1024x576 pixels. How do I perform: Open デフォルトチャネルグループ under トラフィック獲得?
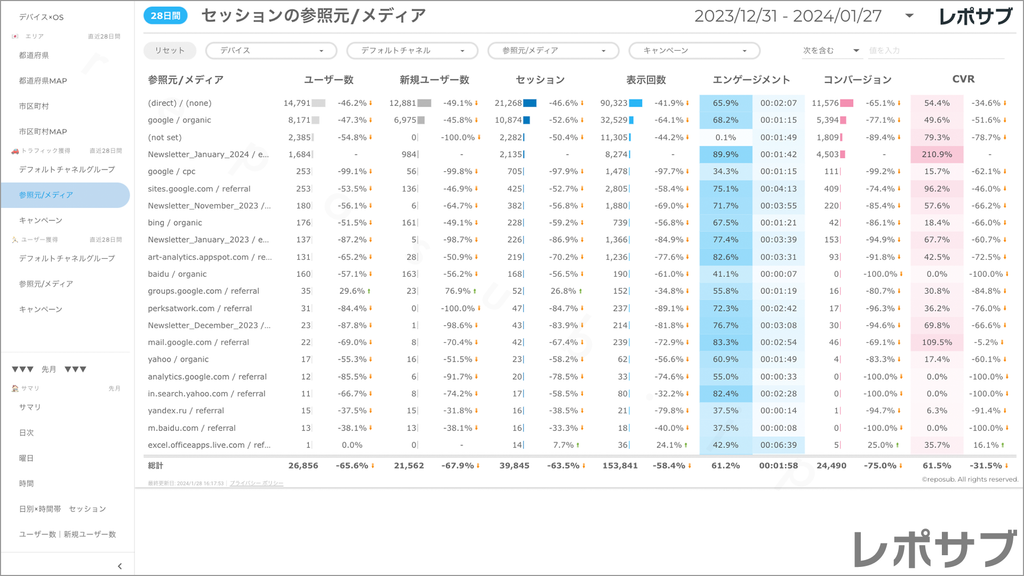(x=67, y=169)
